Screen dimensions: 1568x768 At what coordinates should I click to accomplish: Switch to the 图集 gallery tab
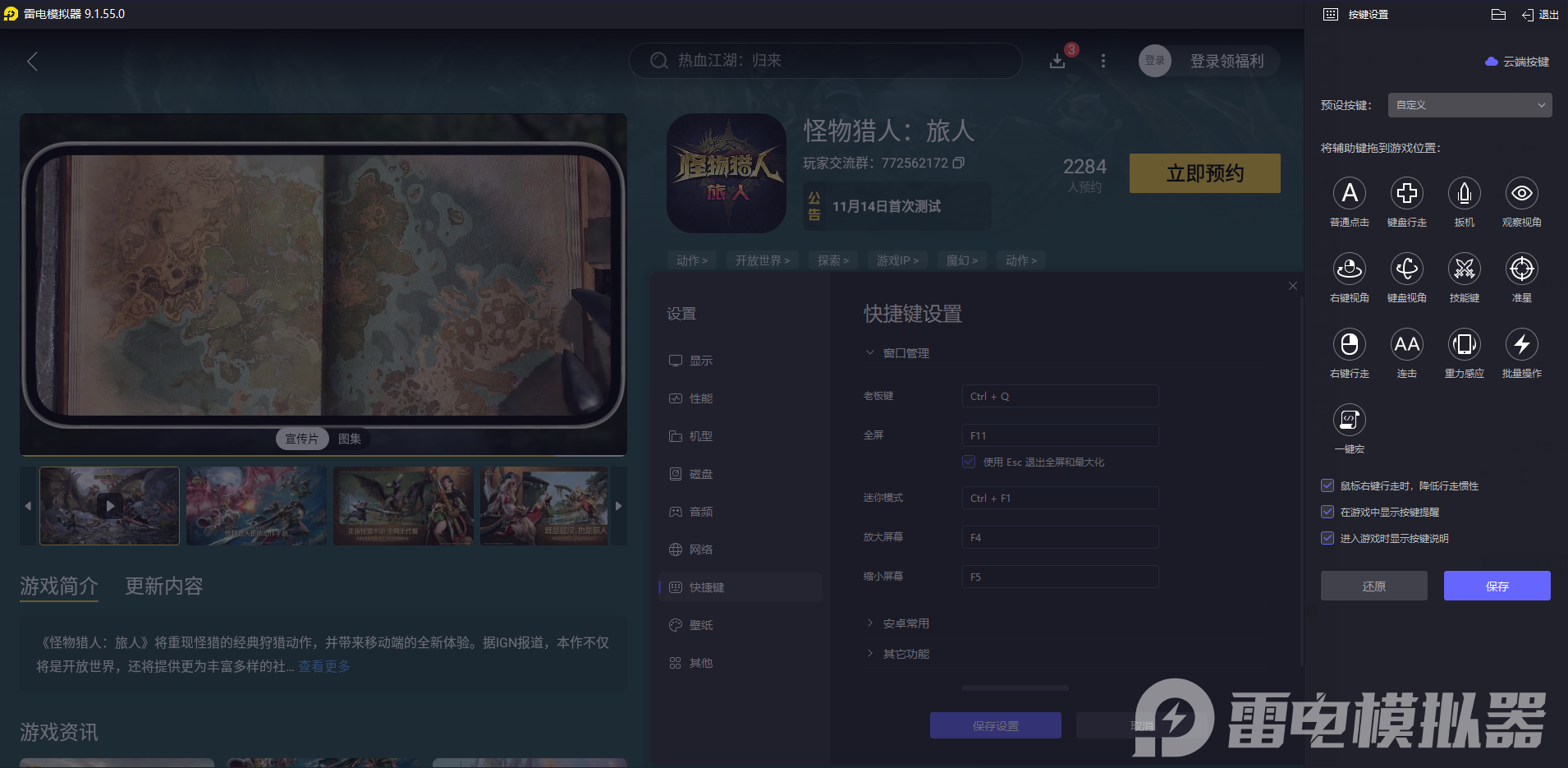tap(351, 439)
